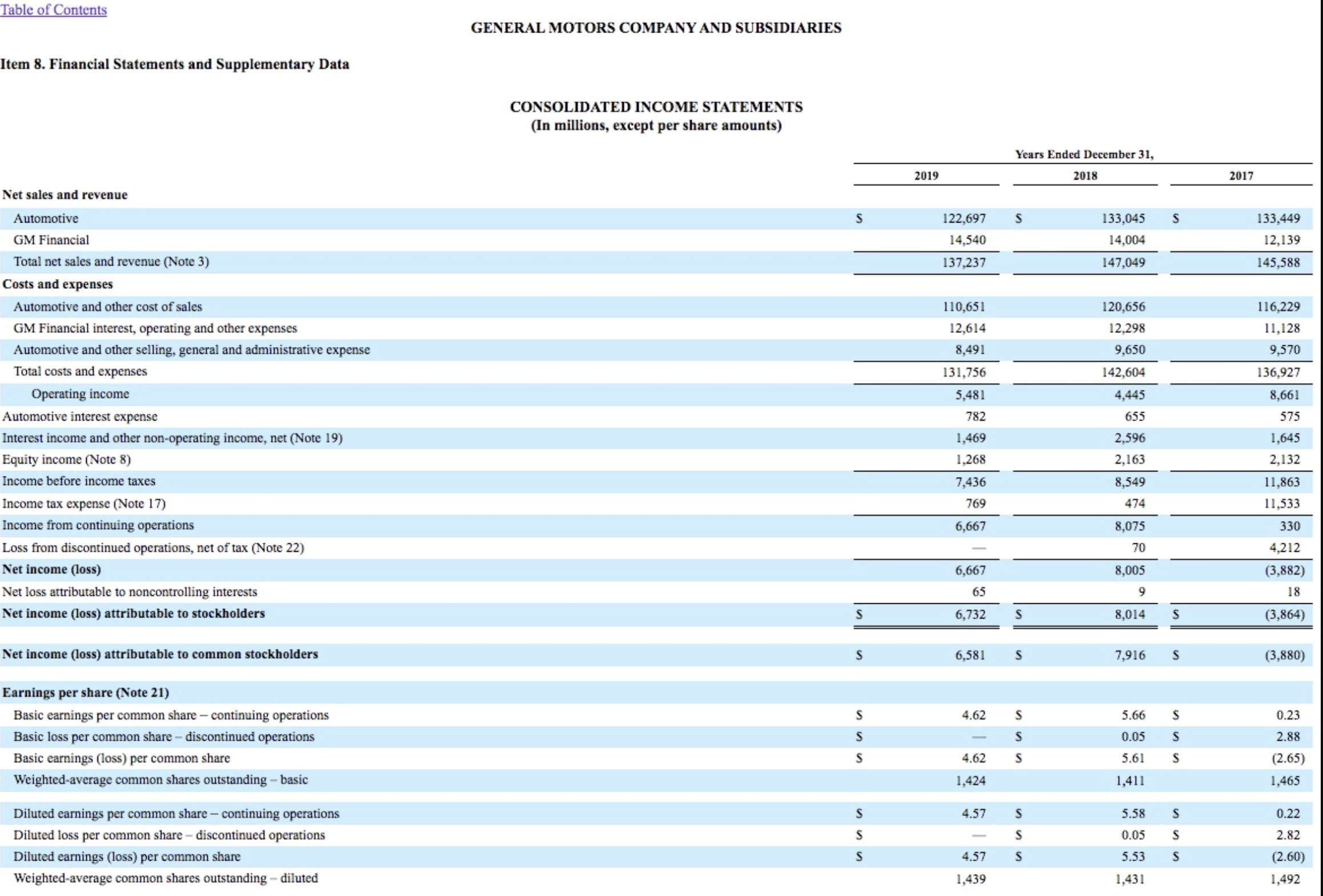The image size is (1323, 896).
Task: Click the Operating income row label
Action: tap(80, 394)
